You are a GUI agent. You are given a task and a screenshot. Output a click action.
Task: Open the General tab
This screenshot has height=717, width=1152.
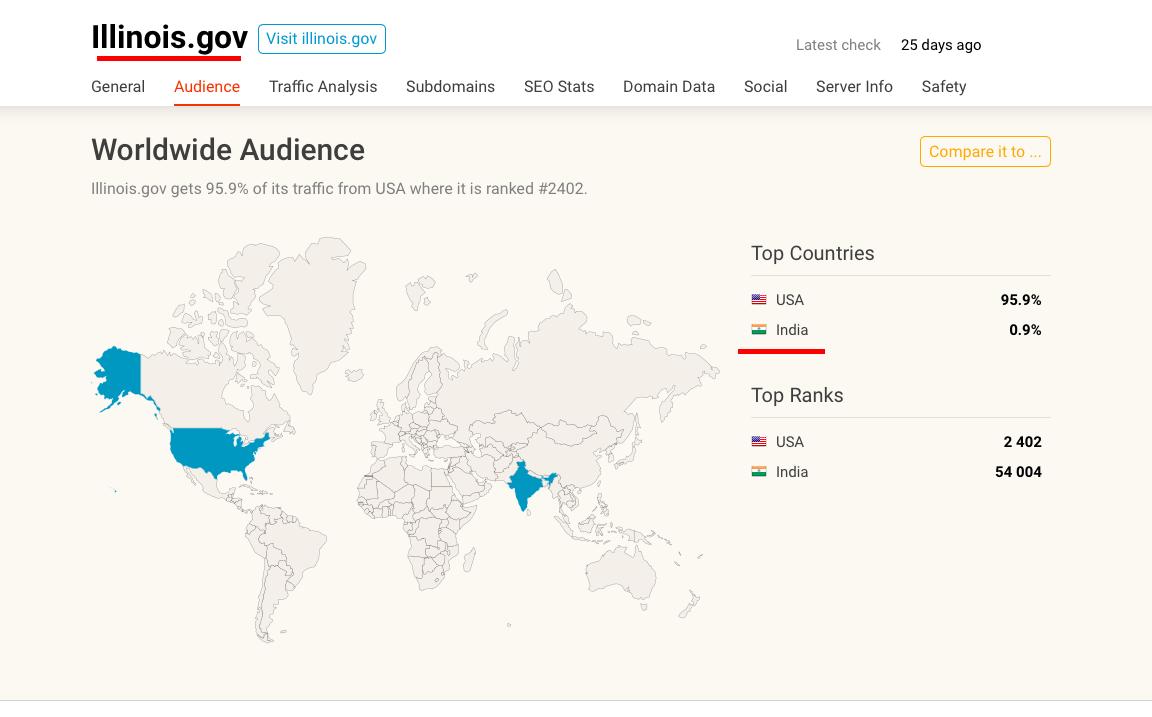point(118,87)
